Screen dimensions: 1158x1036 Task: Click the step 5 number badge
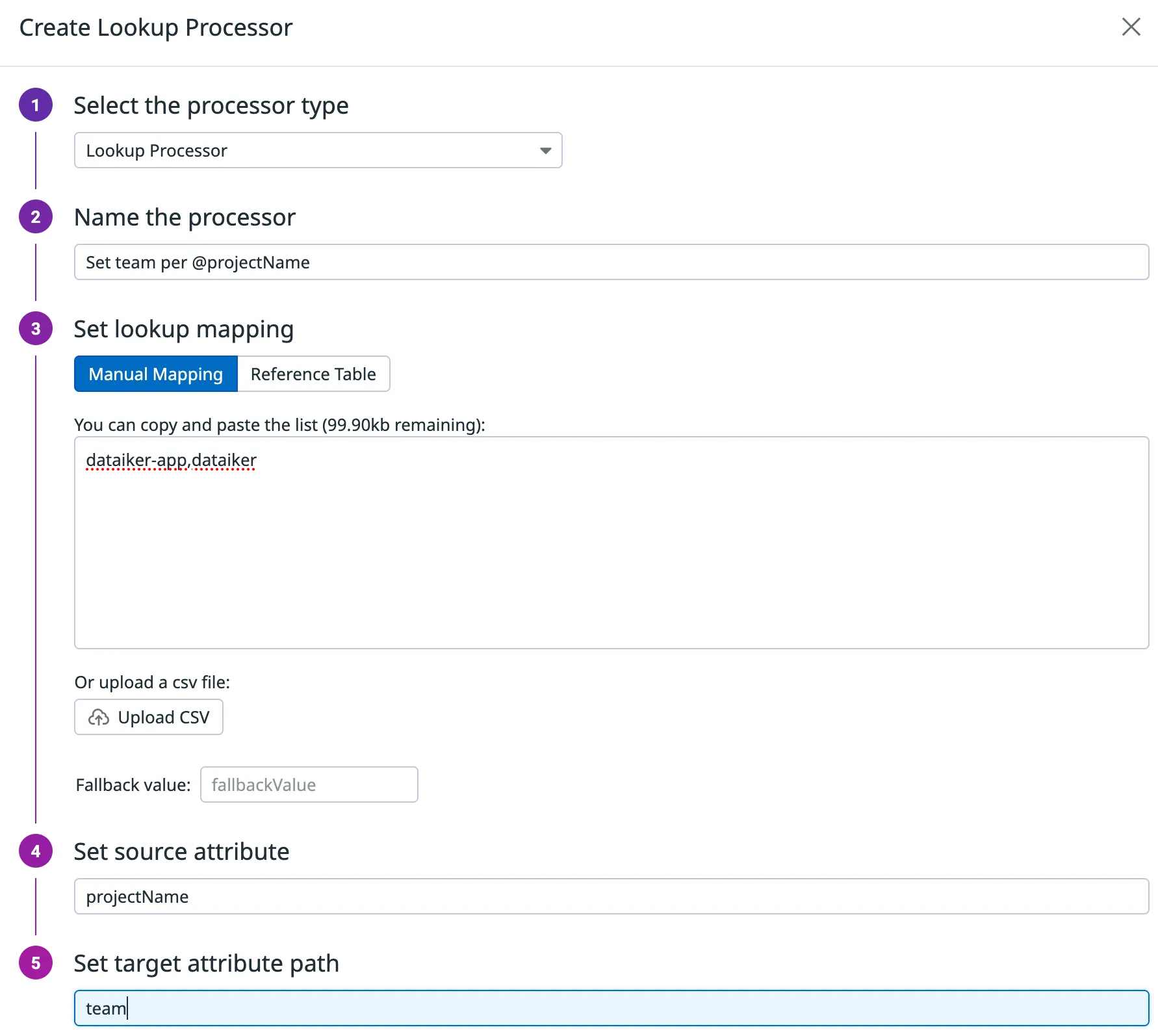[x=36, y=963]
